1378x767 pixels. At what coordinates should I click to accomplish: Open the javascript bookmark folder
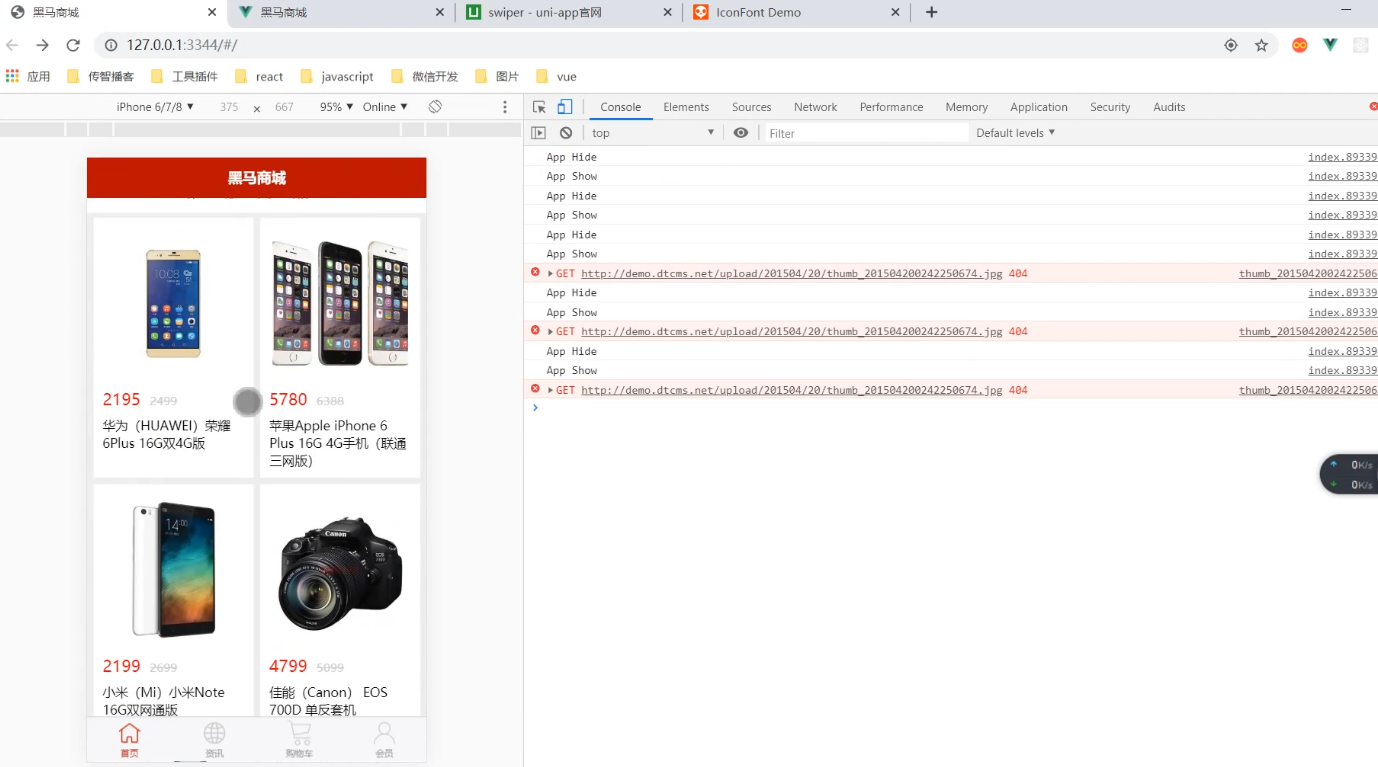pos(337,76)
